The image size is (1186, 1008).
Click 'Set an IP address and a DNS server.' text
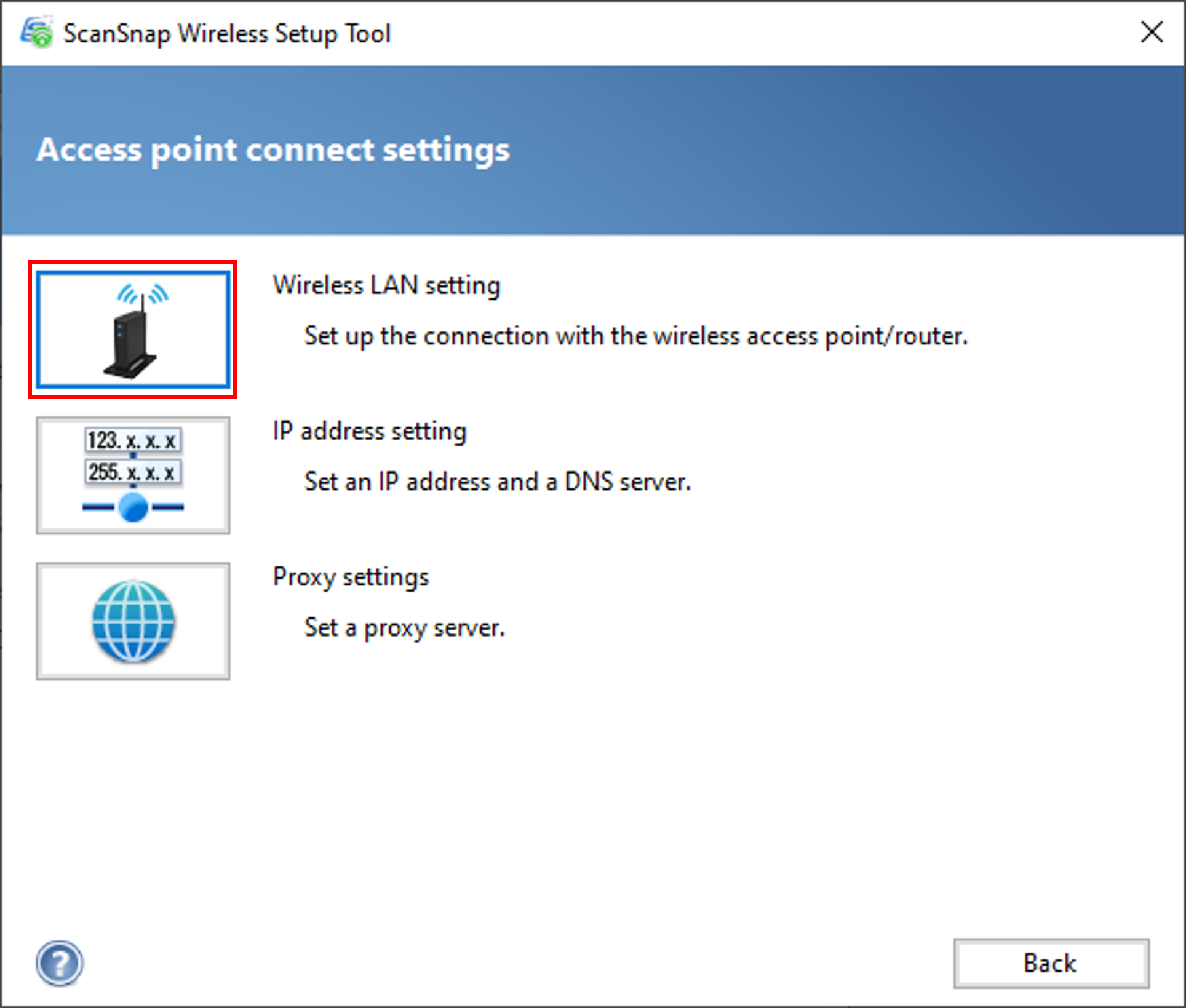tap(498, 482)
